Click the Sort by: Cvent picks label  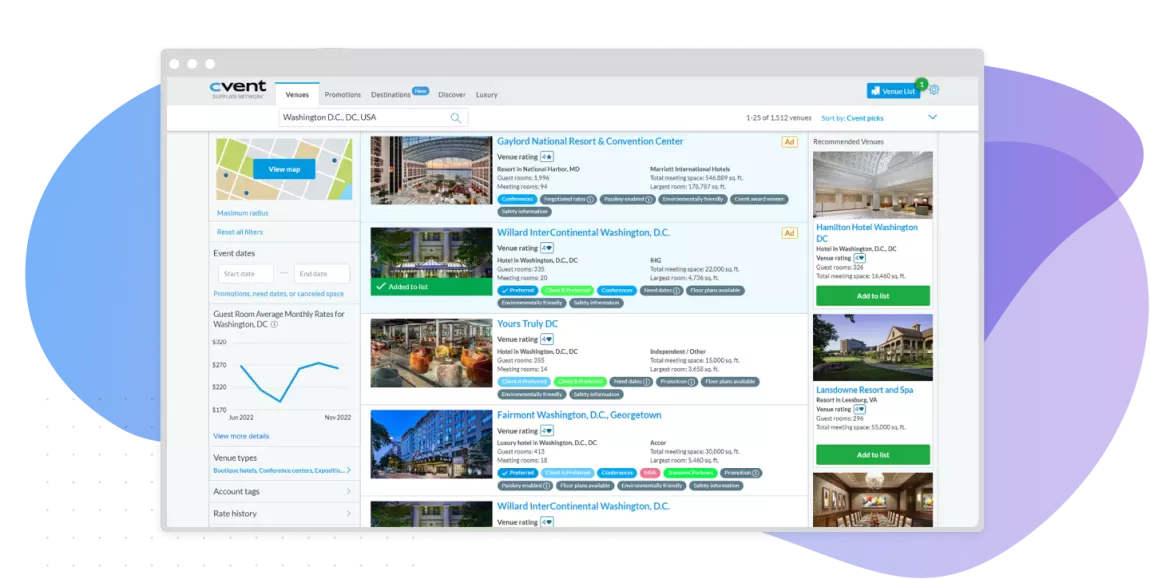852,118
